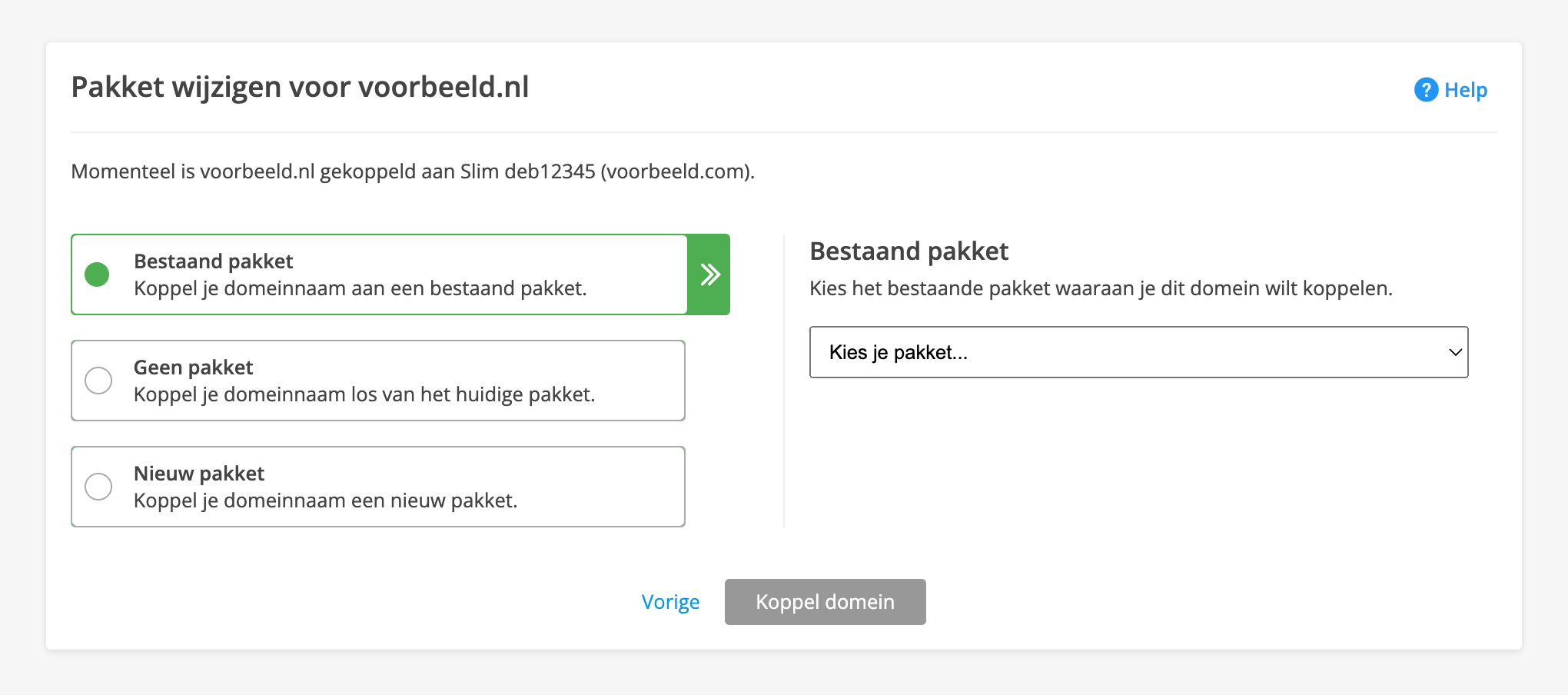Click the 'Bestaand pakket' option card

click(x=378, y=274)
